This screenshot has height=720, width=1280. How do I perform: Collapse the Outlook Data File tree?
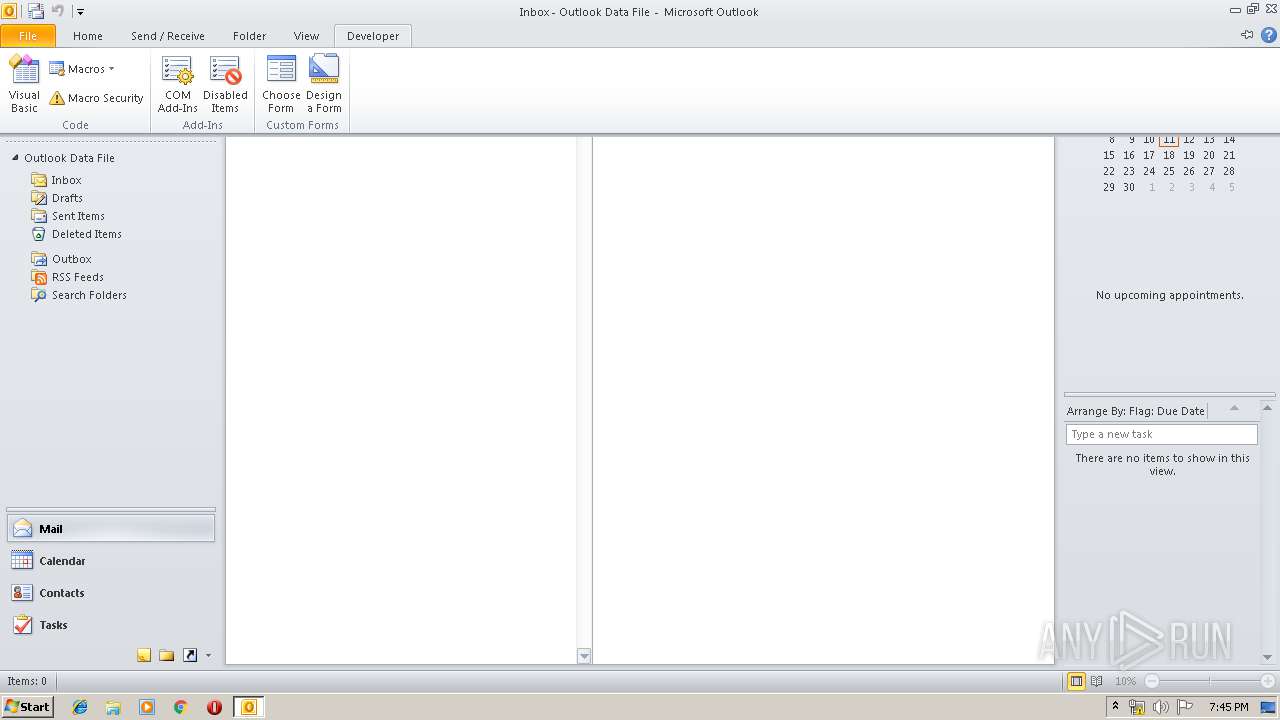pos(15,158)
